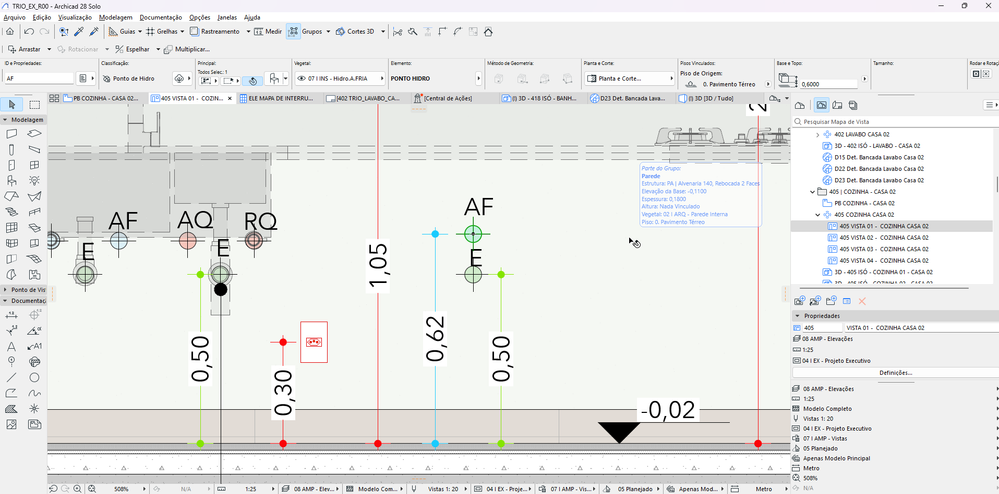Open the View Map tab in Navigator

click(822, 105)
